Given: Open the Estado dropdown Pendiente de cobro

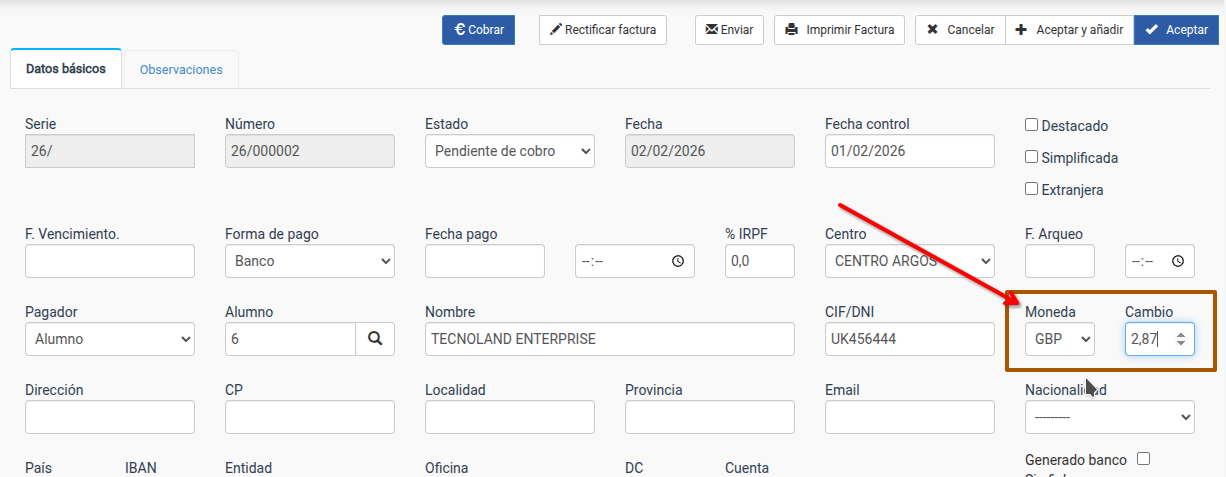Looking at the screenshot, I should 509,151.
